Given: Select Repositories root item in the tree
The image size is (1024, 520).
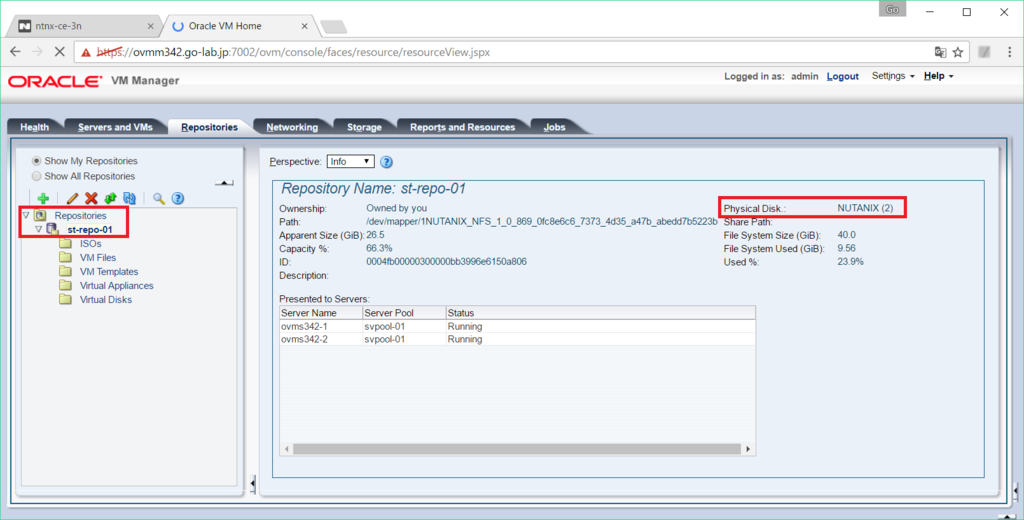Looking at the screenshot, I should [80, 216].
